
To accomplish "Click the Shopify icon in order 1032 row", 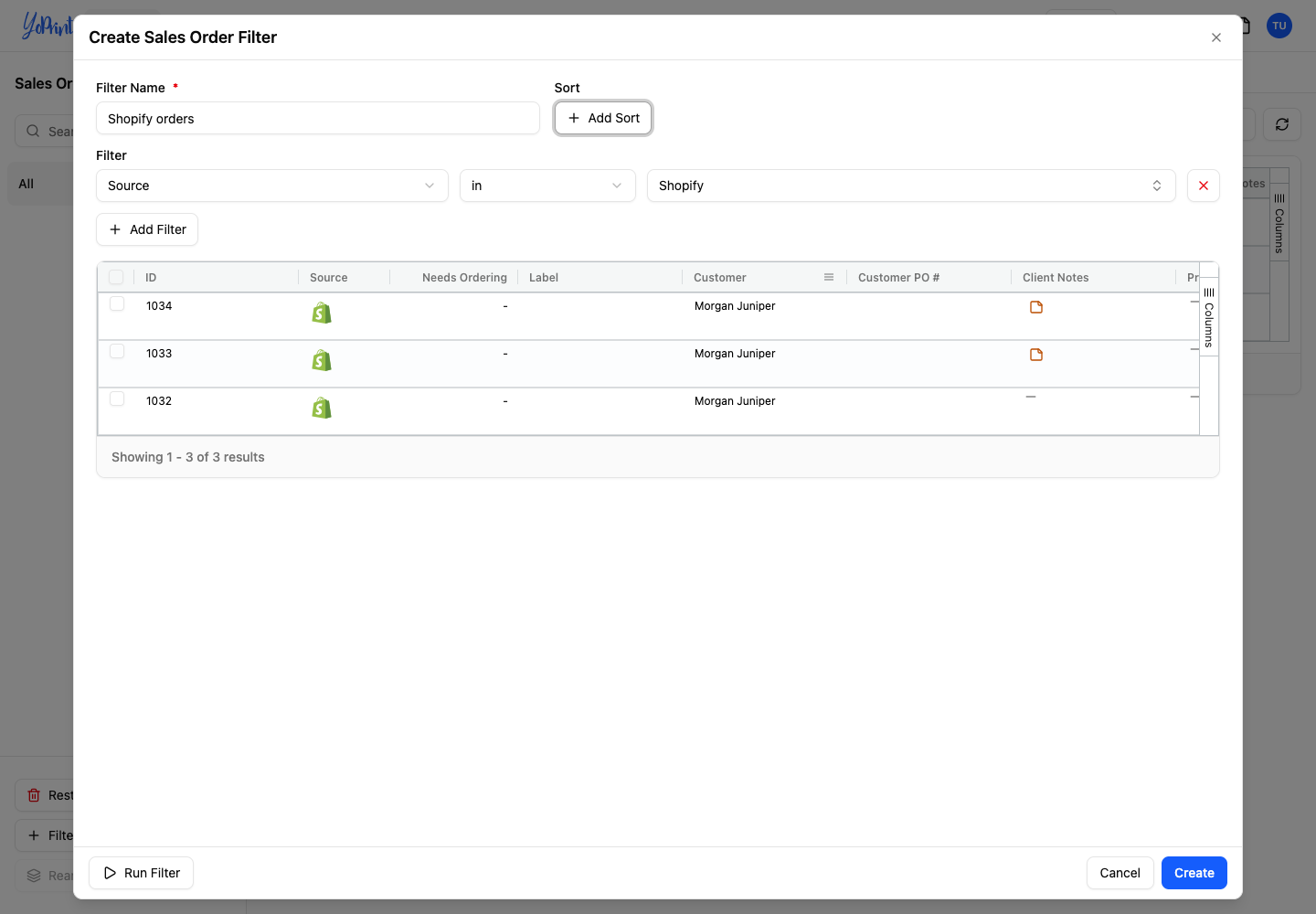I will pyautogui.click(x=322, y=409).
